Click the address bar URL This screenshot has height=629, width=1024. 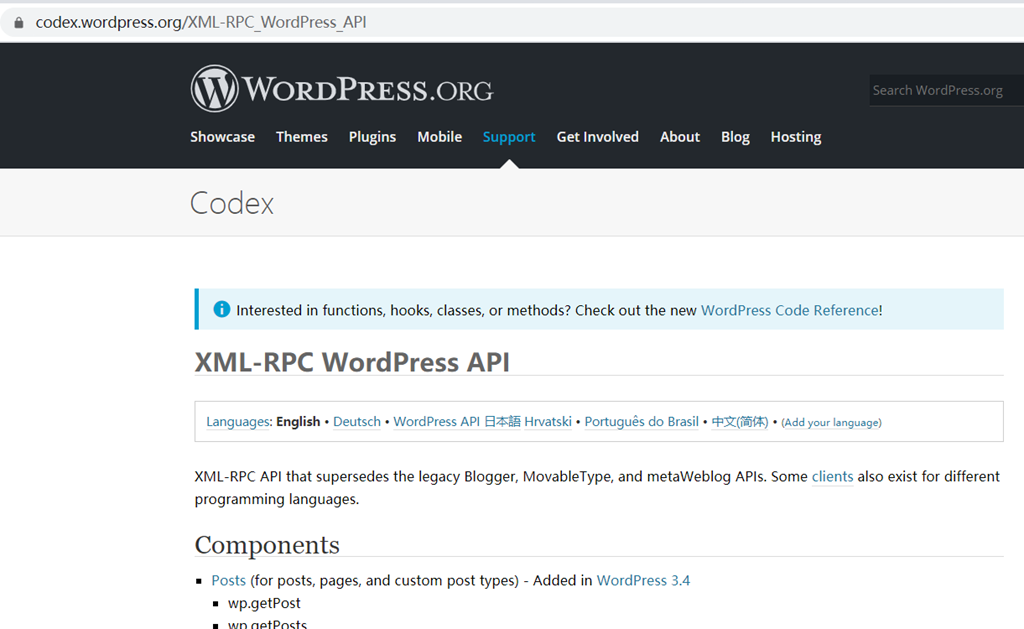click(x=201, y=22)
